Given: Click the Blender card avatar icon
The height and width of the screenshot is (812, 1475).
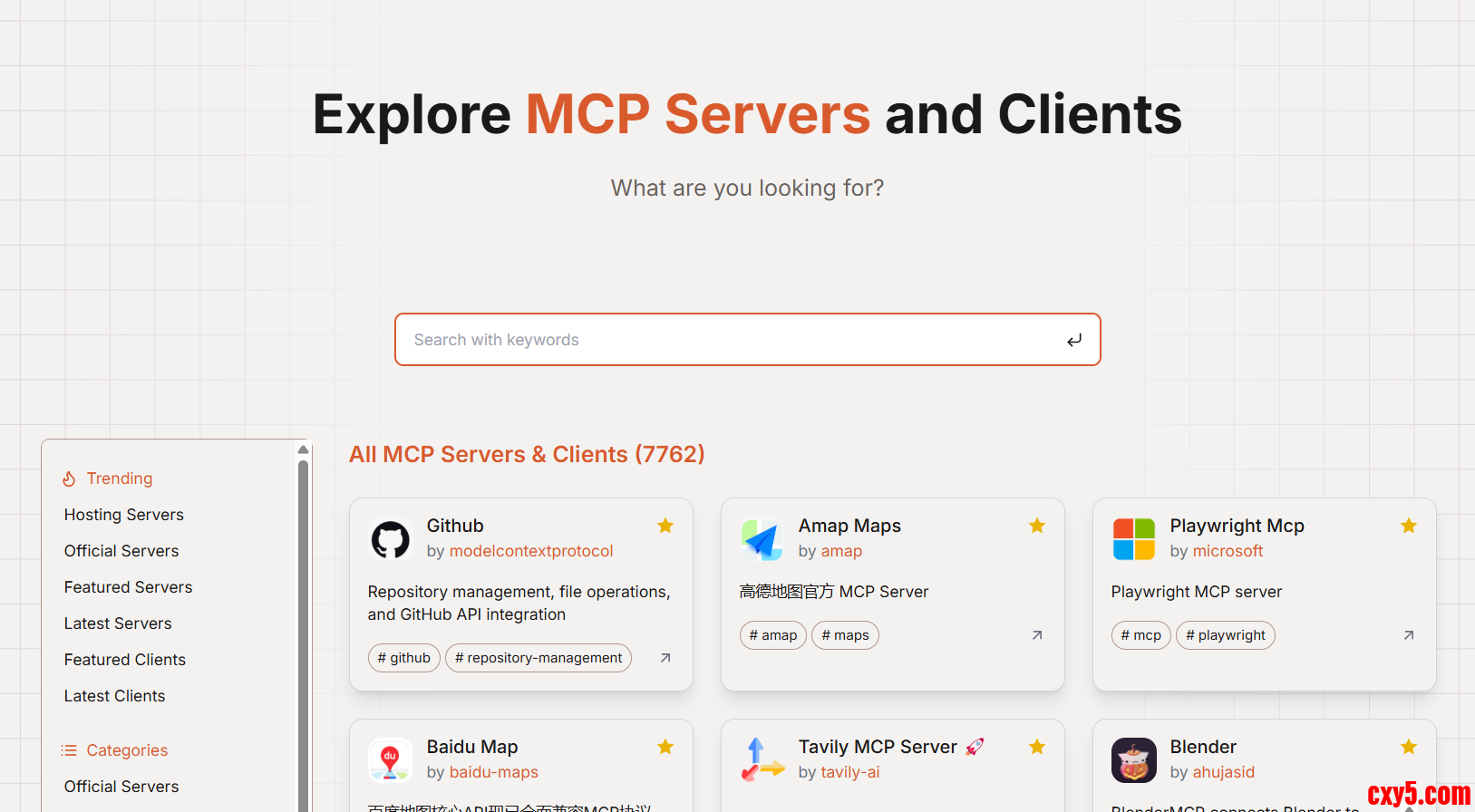Looking at the screenshot, I should pyautogui.click(x=1133, y=759).
